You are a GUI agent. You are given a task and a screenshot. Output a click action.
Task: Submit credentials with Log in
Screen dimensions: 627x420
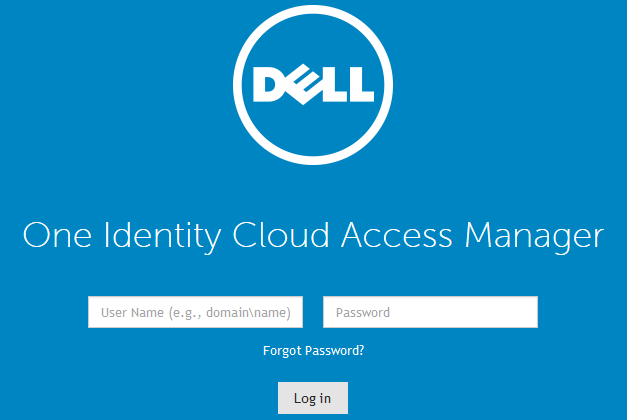click(x=312, y=398)
